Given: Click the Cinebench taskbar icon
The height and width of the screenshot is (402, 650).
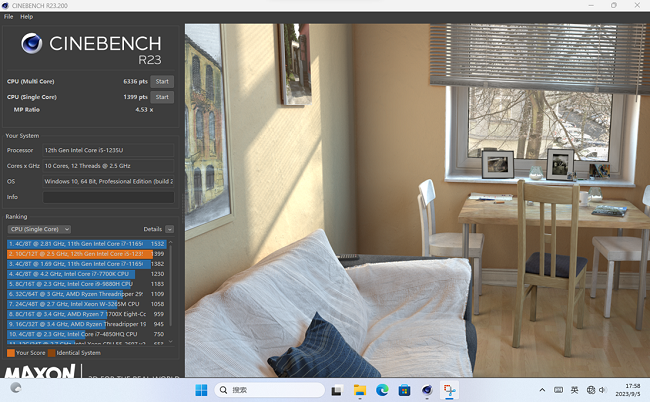Looking at the screenshot, I should (427, 389).
